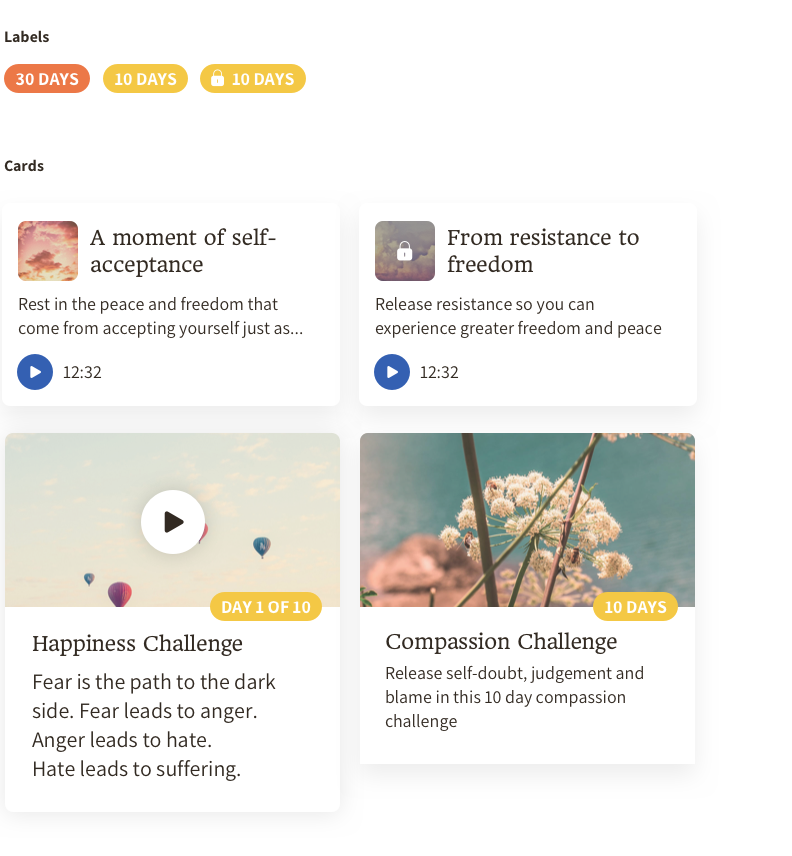Click the Fear is the path description
The width and height of the screenshot is (792, 856).
click(x=154, y=725)
